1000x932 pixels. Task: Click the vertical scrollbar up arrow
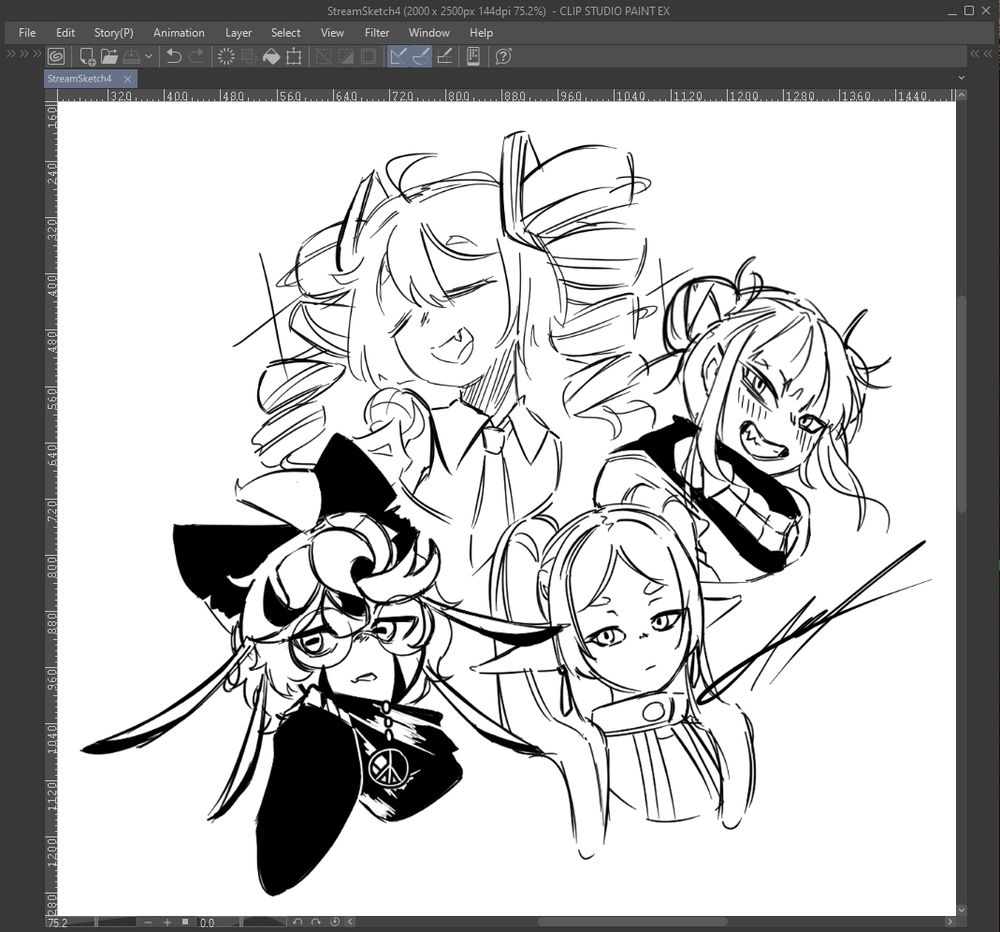tap(962, 95)
